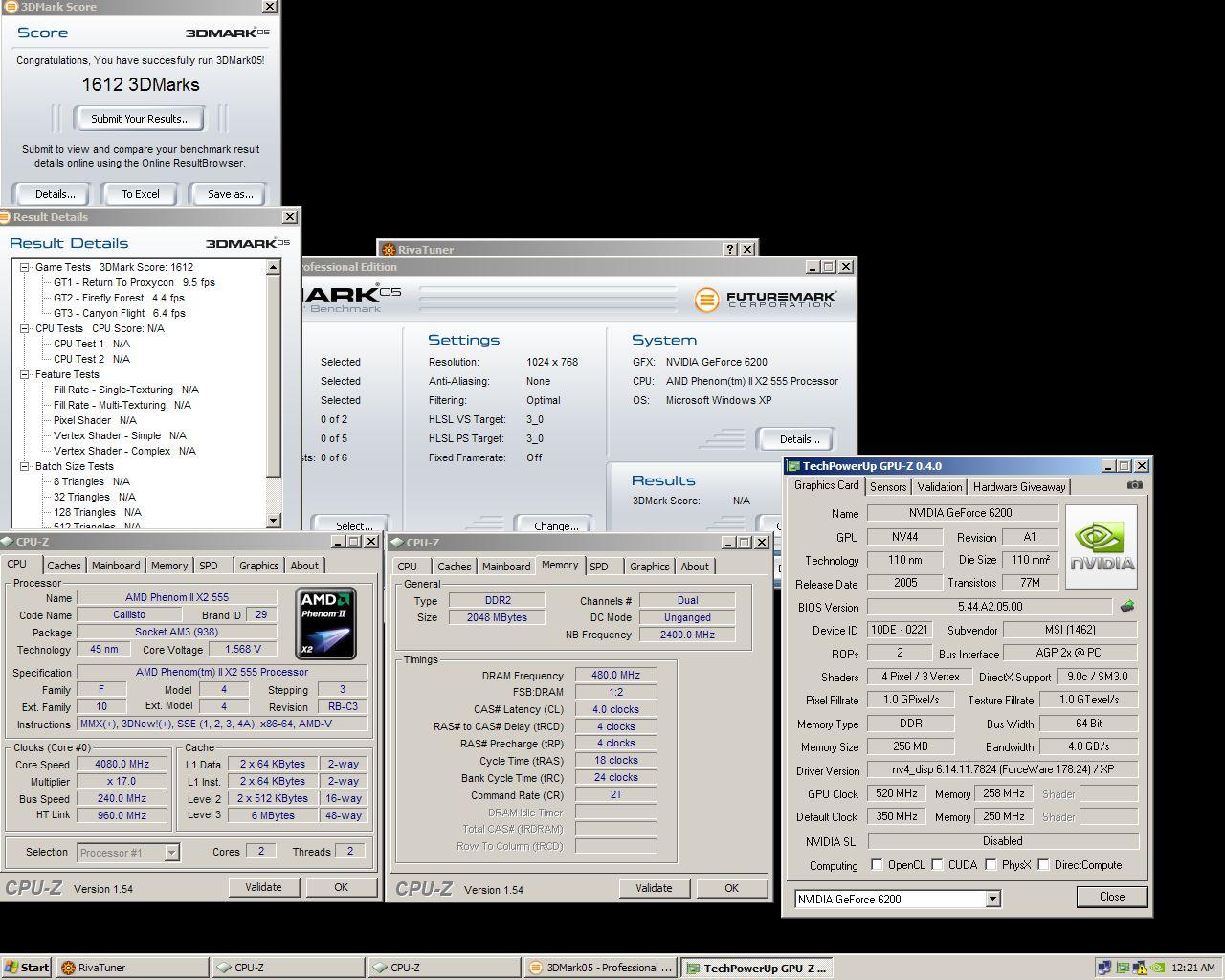This screenshot has width=1225, height=980.
Task: Open the Processor #1 selection dropdown
Action: point(171,852)
